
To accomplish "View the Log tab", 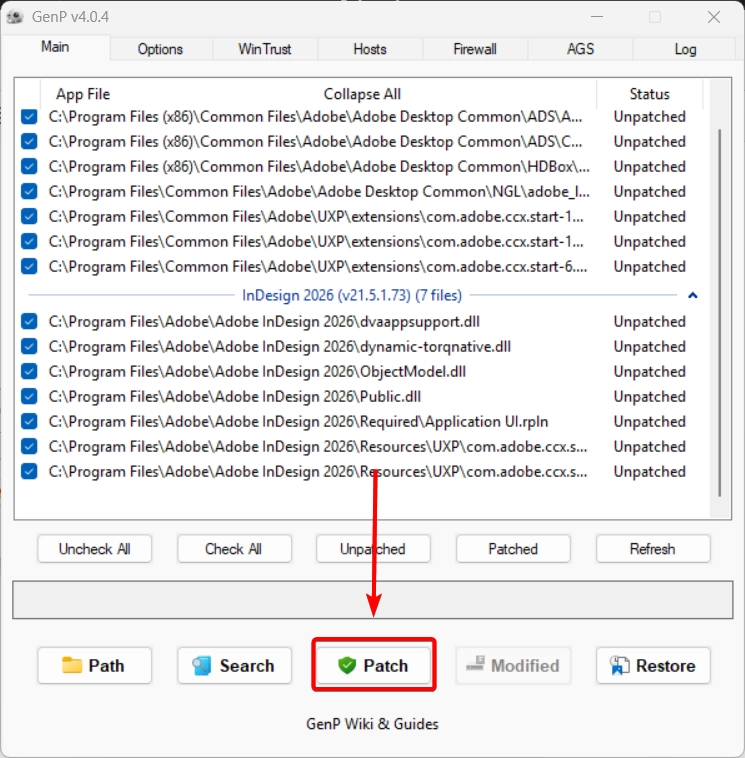I will point(685,49).
